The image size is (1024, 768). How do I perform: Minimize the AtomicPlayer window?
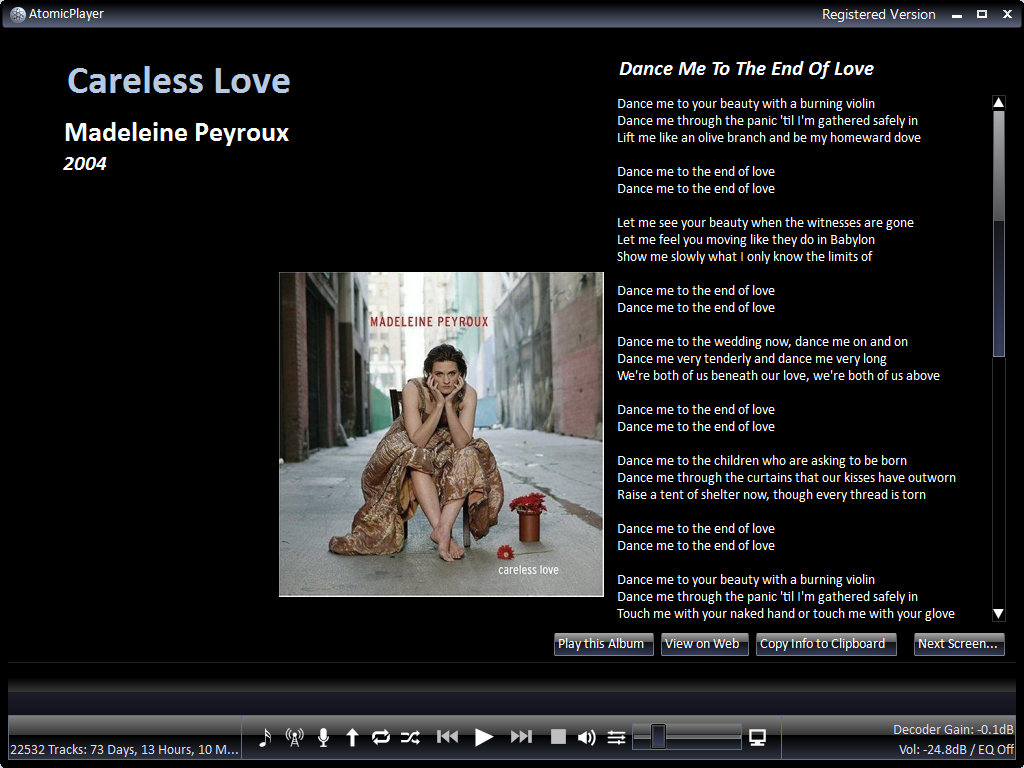[957, 14]
